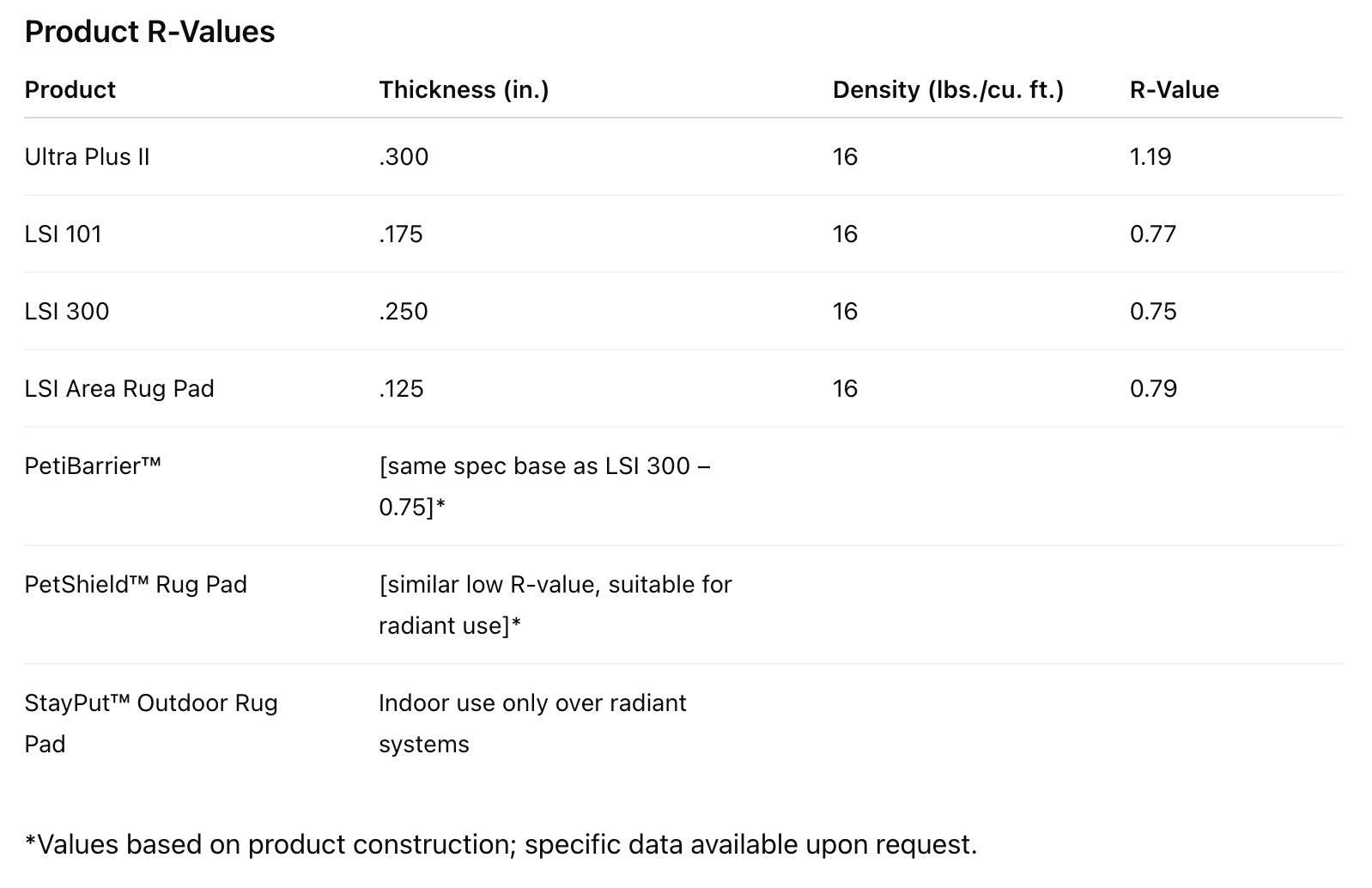Click the LSI 300 product name
Image resolution: width=1372 pixels, height=888 pixels.
pyautogui.click(x=67, y=311)
